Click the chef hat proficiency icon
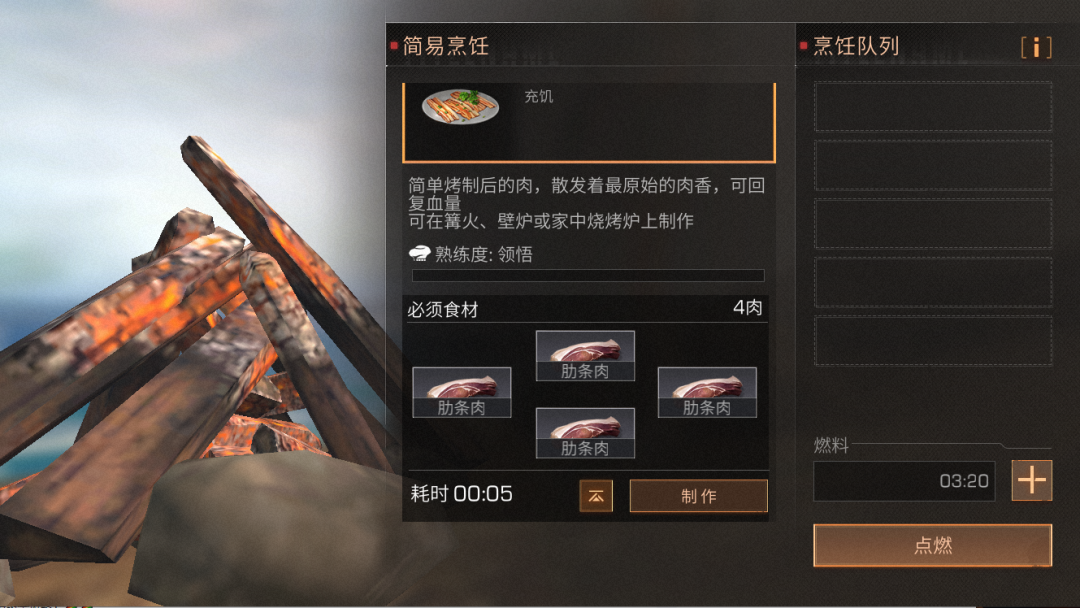 click(x=419, y=254)
